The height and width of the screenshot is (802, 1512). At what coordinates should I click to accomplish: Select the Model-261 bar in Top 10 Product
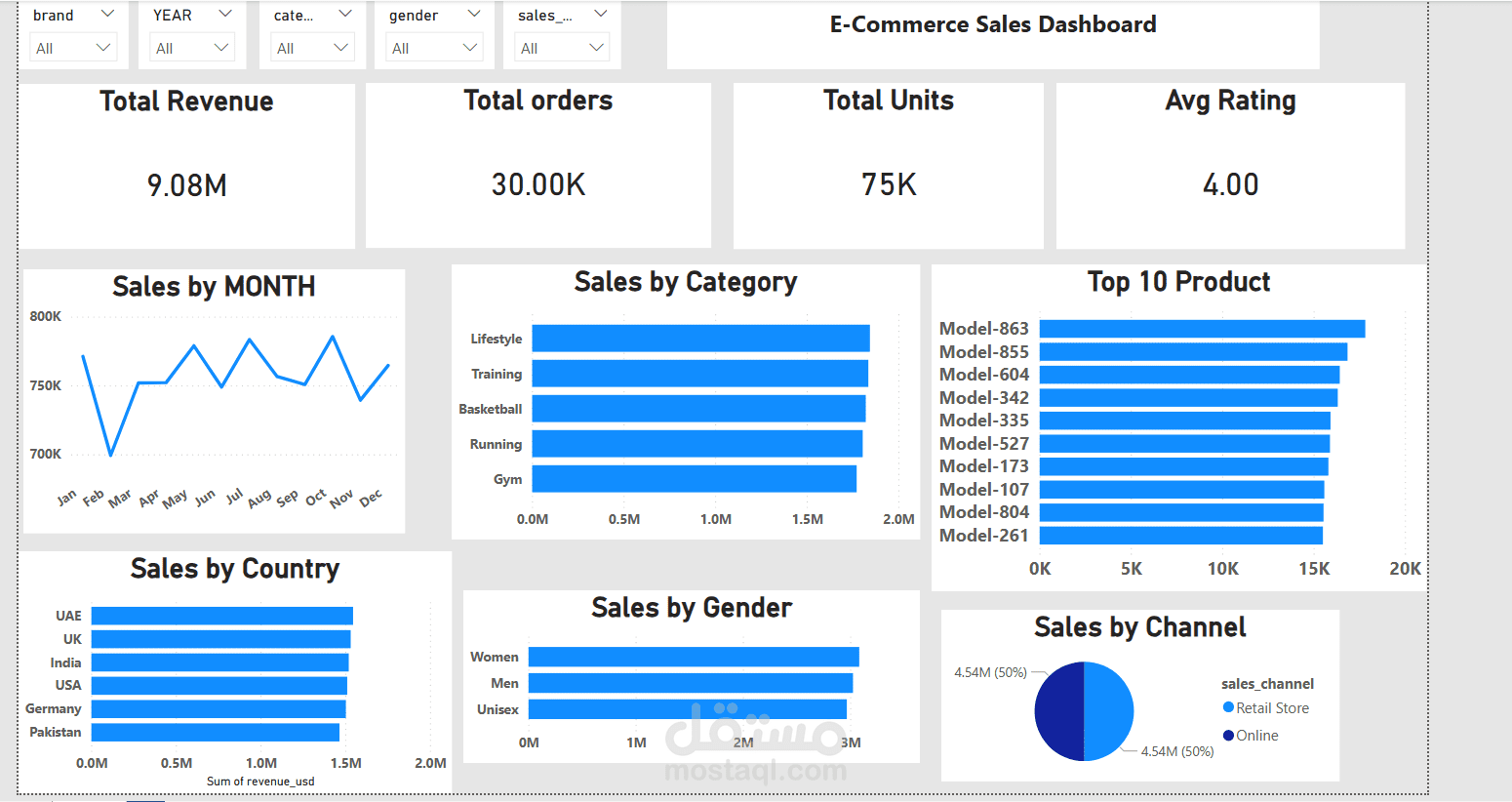[1180, 535]
